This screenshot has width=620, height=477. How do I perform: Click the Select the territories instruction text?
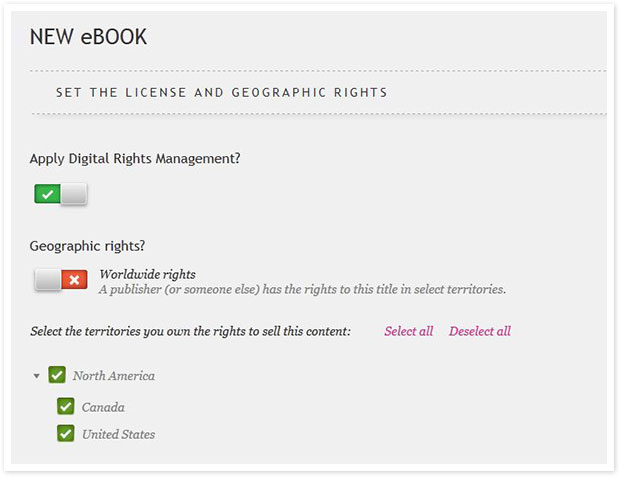pyautogui.click(x=191, y=331)
